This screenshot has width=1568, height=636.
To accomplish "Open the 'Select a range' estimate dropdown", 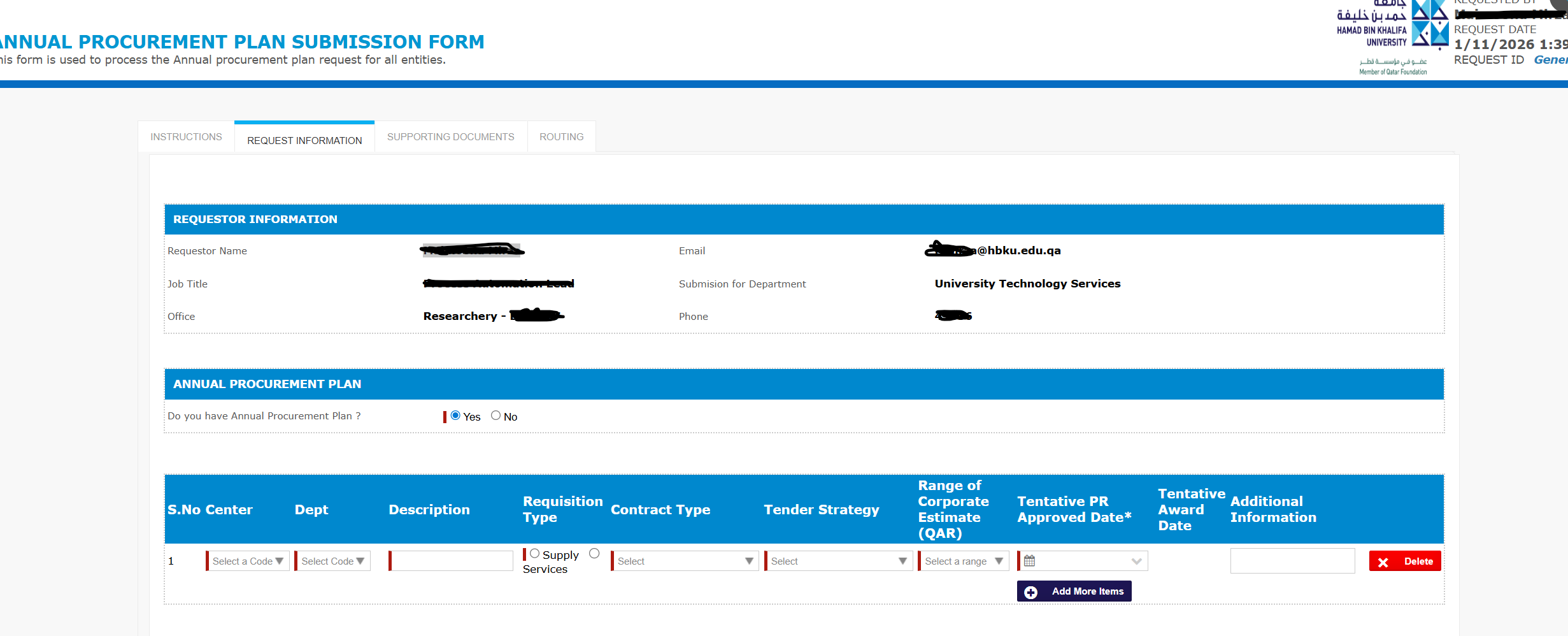I will point(964,561).
